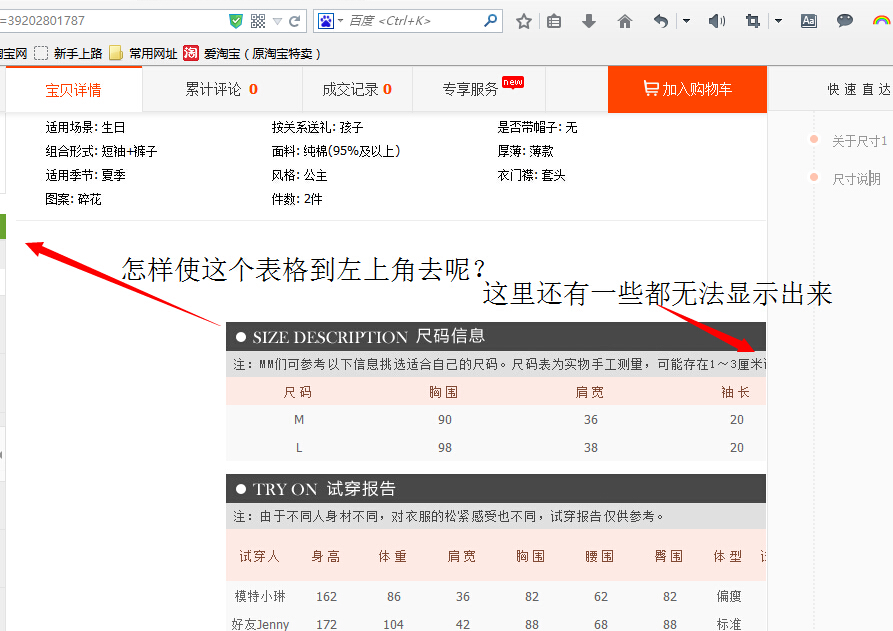Click the 厚薄: 薄款 attribute text
This screenshot has height=631, width=893.
(525, 151)
